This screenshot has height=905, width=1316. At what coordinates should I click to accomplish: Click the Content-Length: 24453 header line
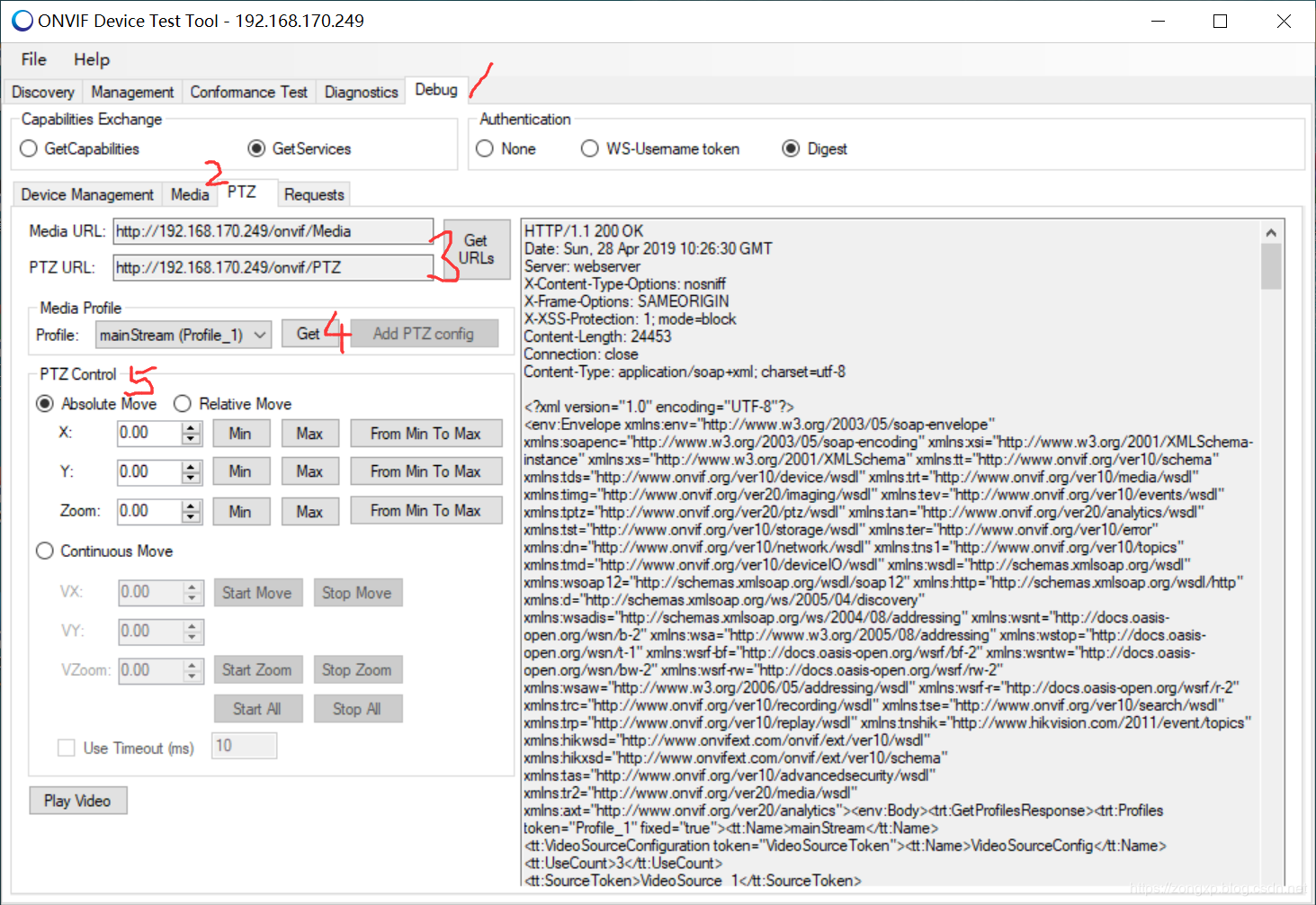pyautogui.click(x=598, y=336)
